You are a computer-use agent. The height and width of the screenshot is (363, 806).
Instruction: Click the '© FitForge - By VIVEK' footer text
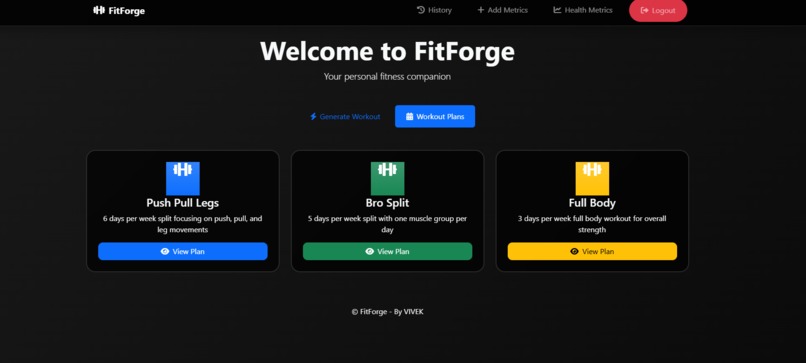(x=388, y=312)
